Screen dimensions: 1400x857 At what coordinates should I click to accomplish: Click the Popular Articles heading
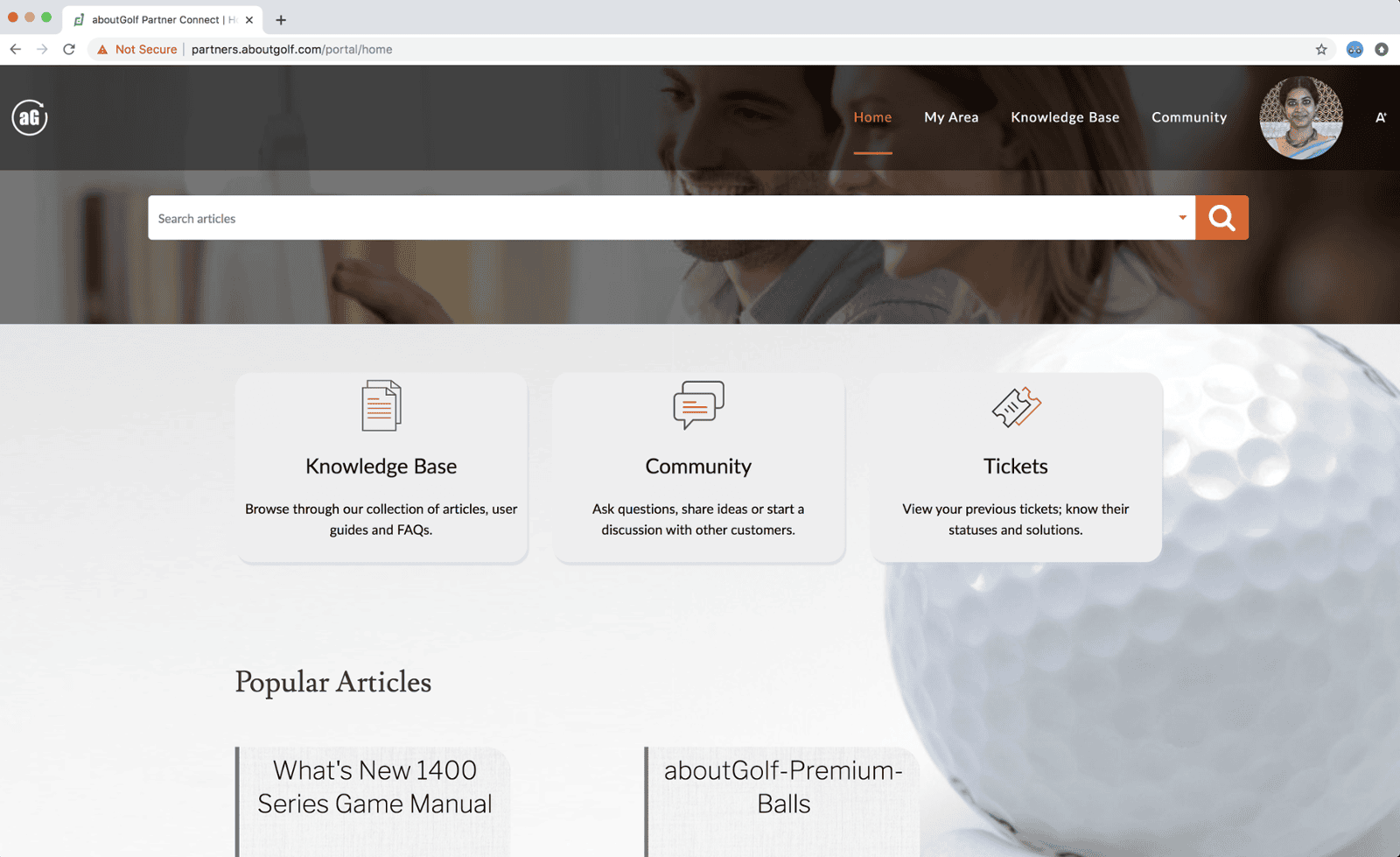point(333,682)
